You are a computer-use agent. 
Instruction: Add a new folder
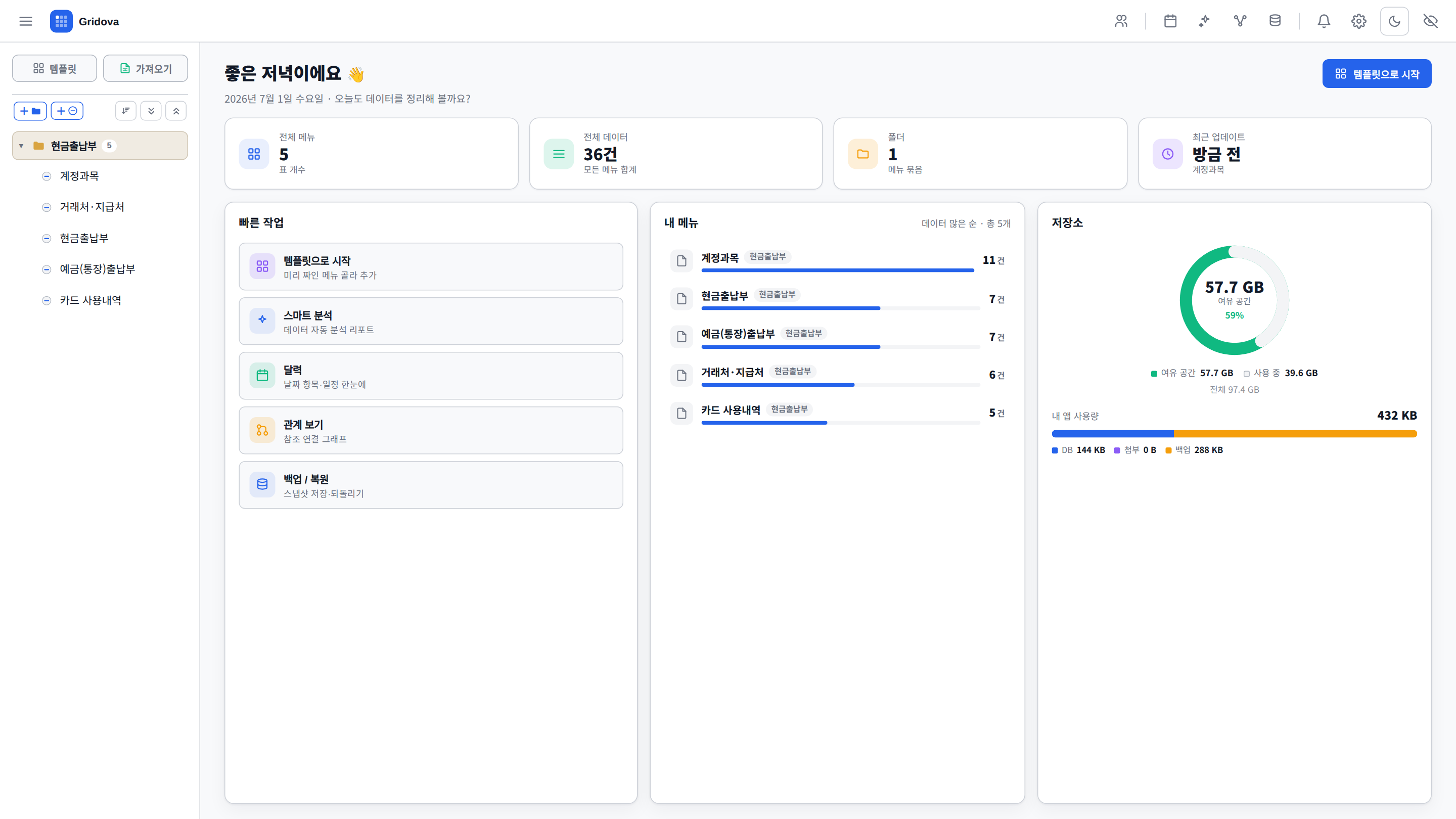[x=30, y=111]
